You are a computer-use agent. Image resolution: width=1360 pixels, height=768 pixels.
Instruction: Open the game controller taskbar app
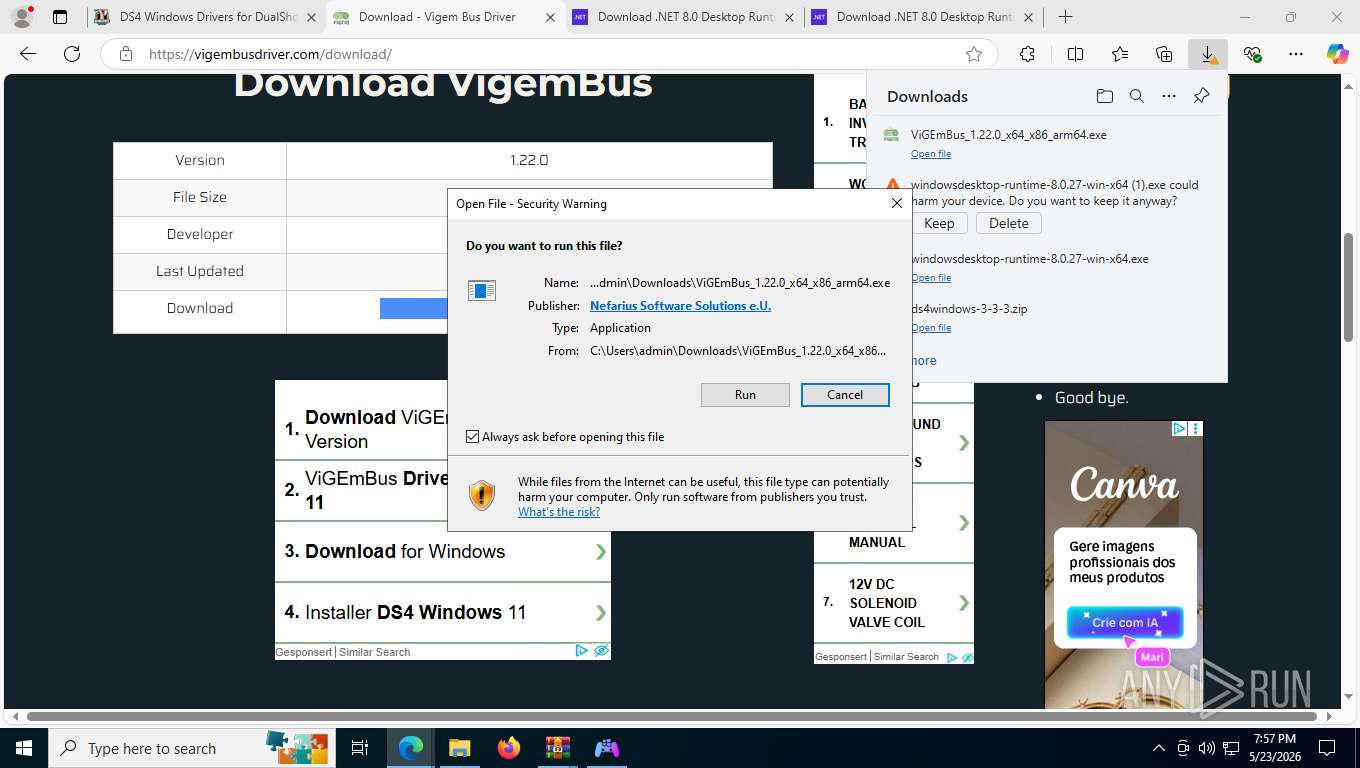click(606, 748)
